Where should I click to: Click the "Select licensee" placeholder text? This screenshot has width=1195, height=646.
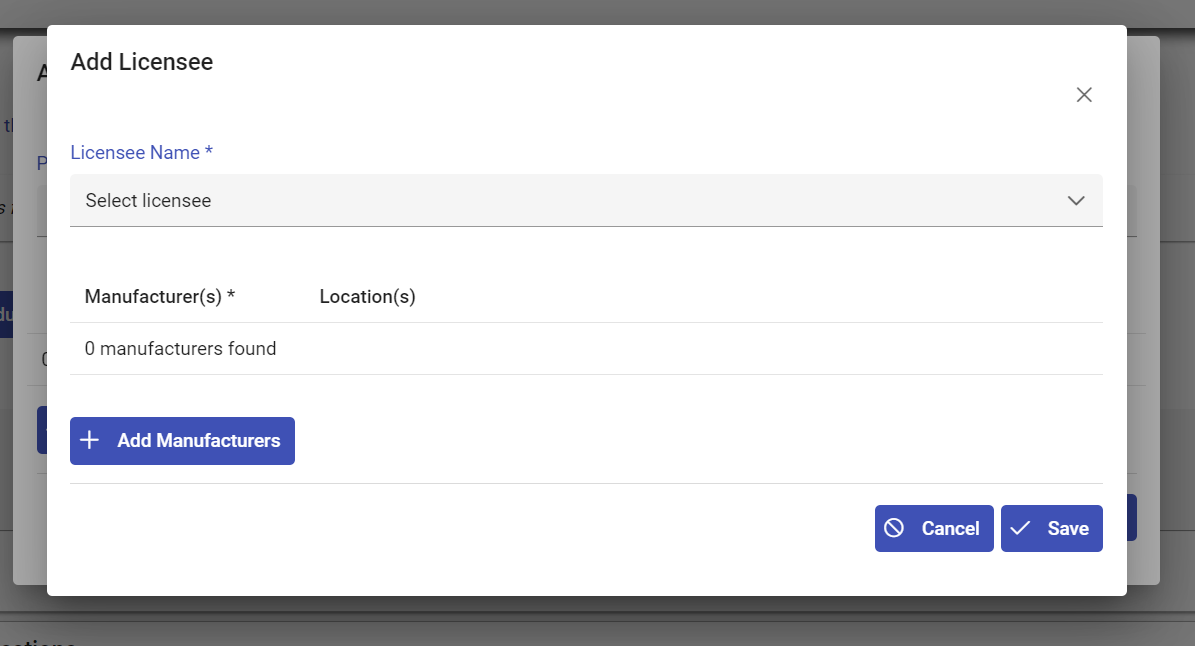click(148, 201)
